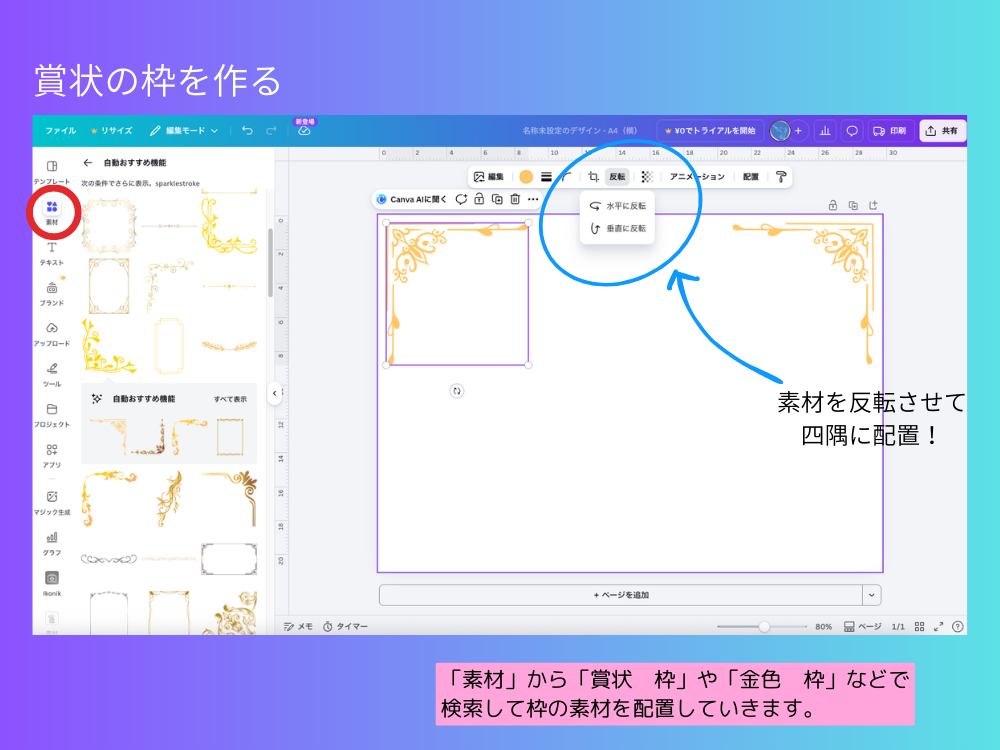
Task: Click the 編集 image edit button
Action: (489, 177)
